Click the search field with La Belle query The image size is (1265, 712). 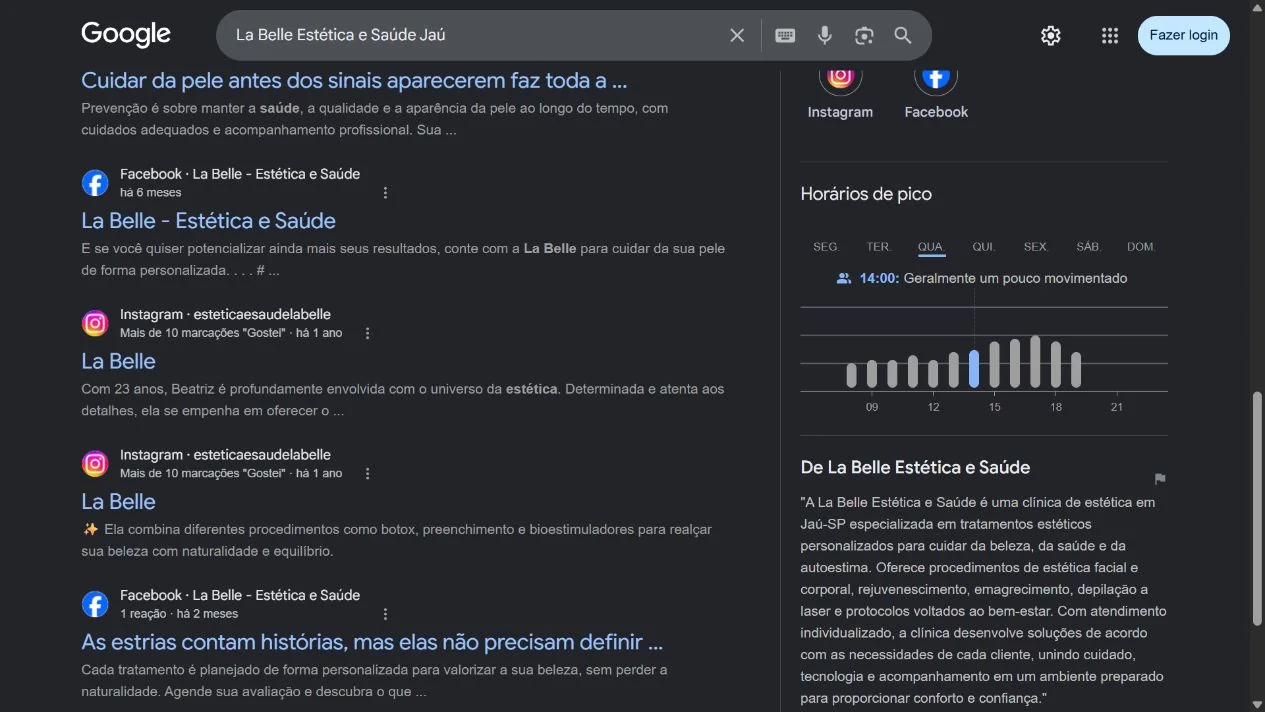(x=475, y=35)
